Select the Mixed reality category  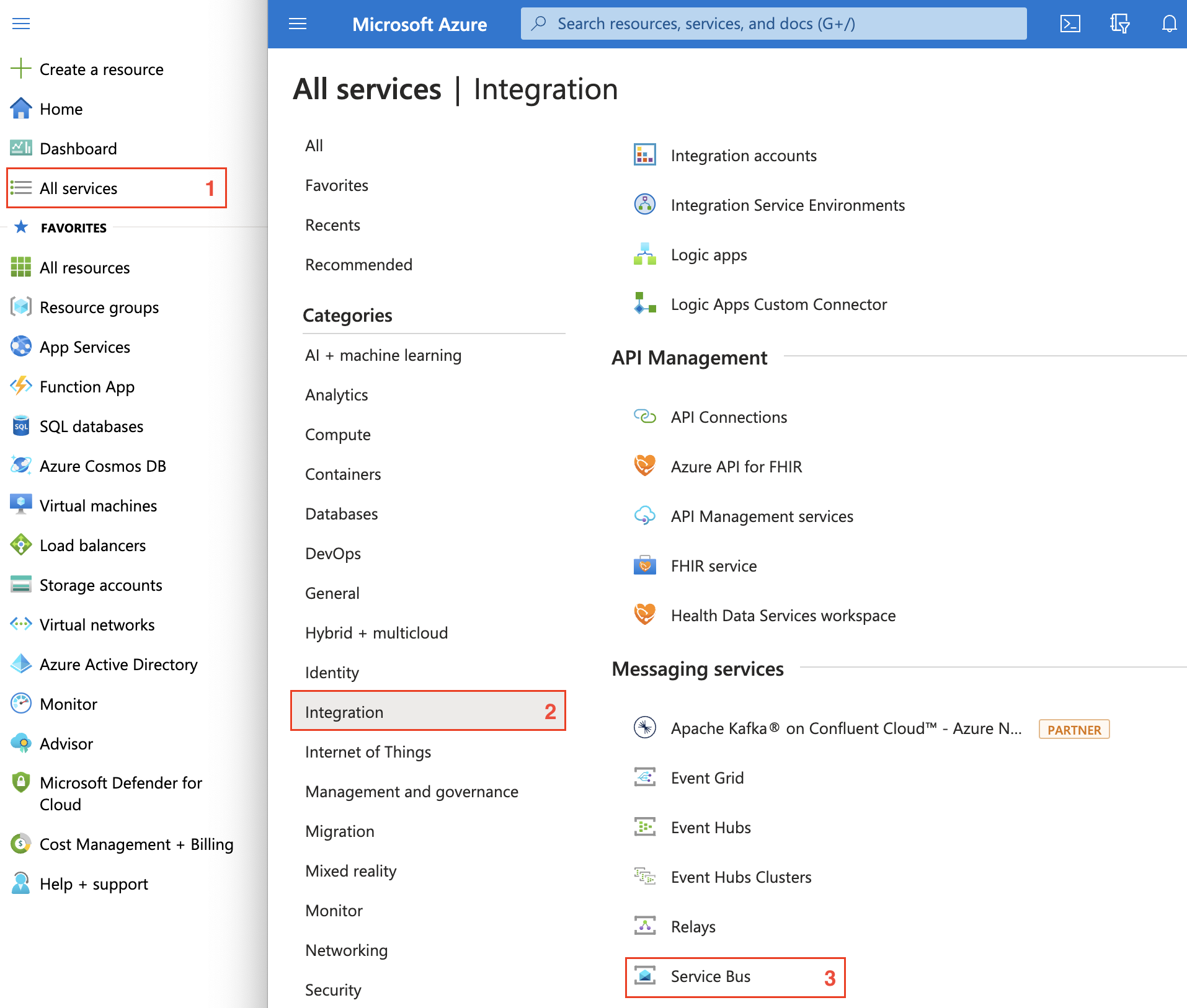click(x=351, y=871)
